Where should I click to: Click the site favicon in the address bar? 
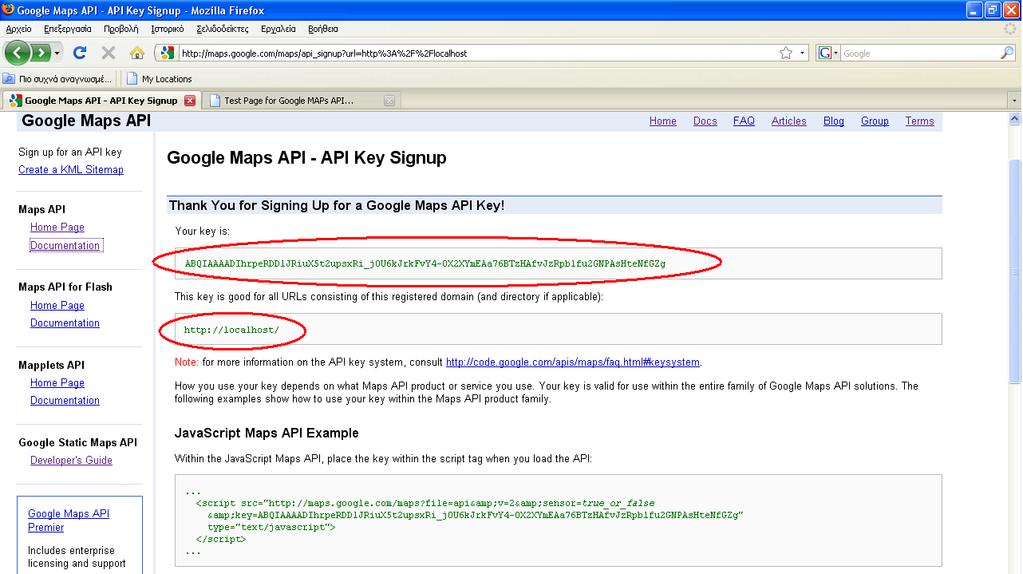point(168,53)
